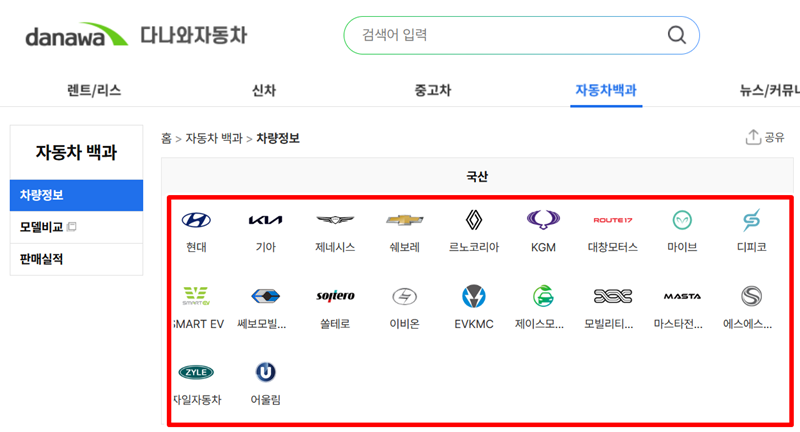Click the 자동차 백과 breadcrumb link
The height and width of the screenshot is (432, 800).
214,138
